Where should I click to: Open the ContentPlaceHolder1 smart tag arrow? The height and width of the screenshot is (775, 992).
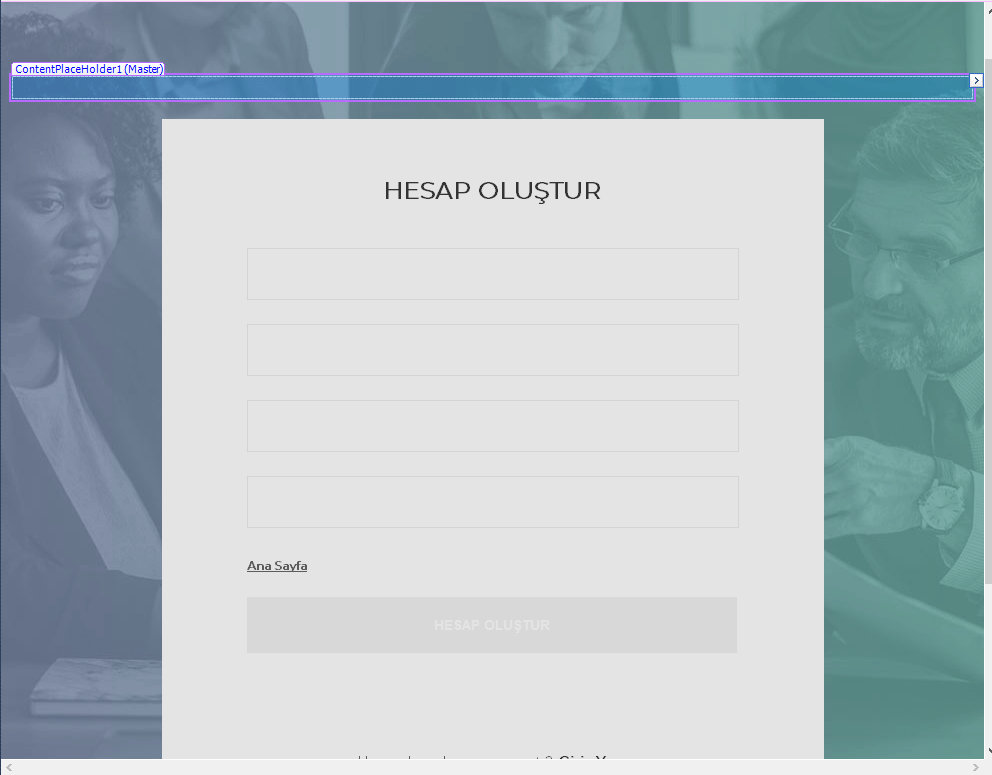pyautogui.click(x=976, y=80)
